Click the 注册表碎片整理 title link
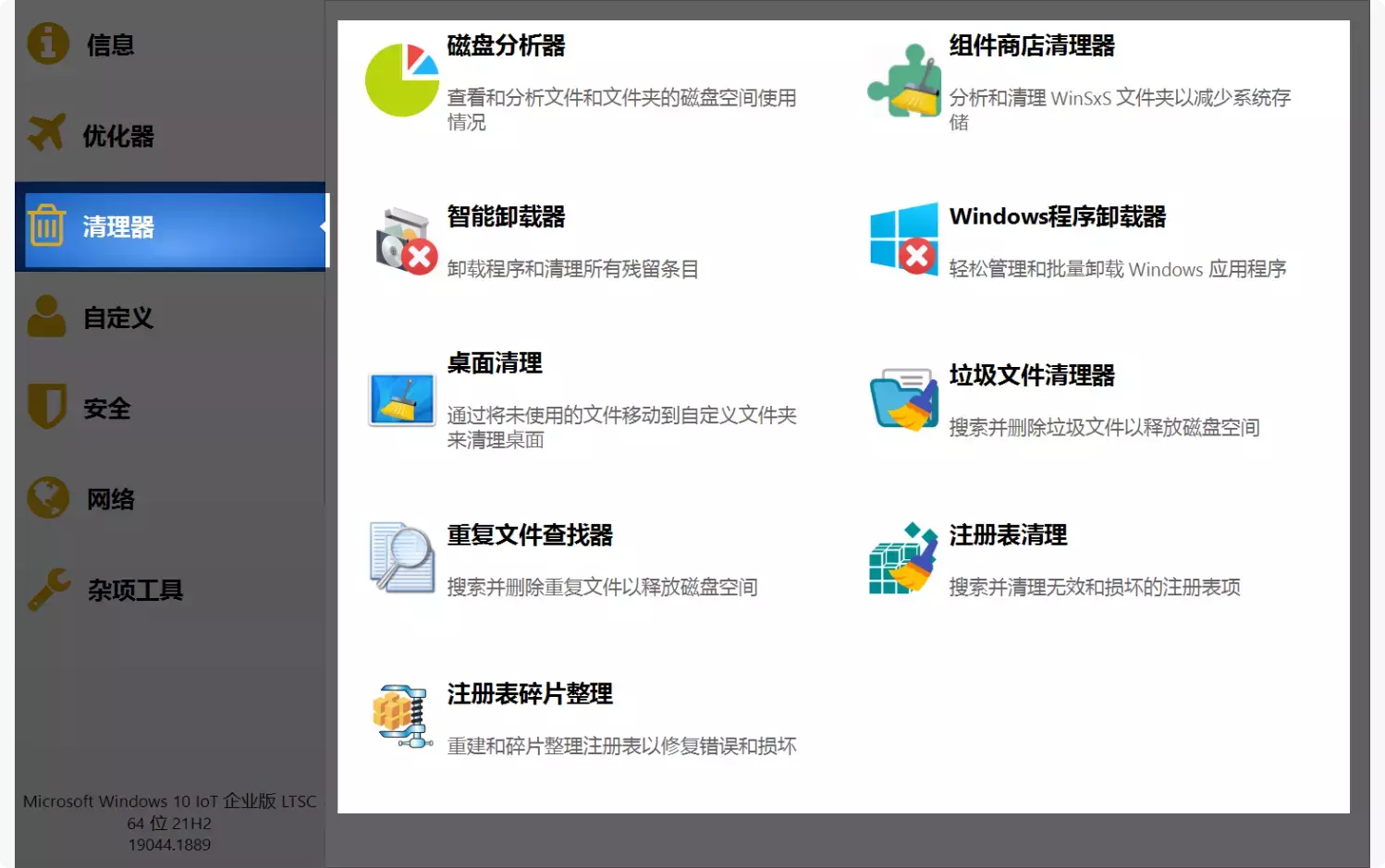Screen dimensions: 1385x868 [x=529, y=694]
